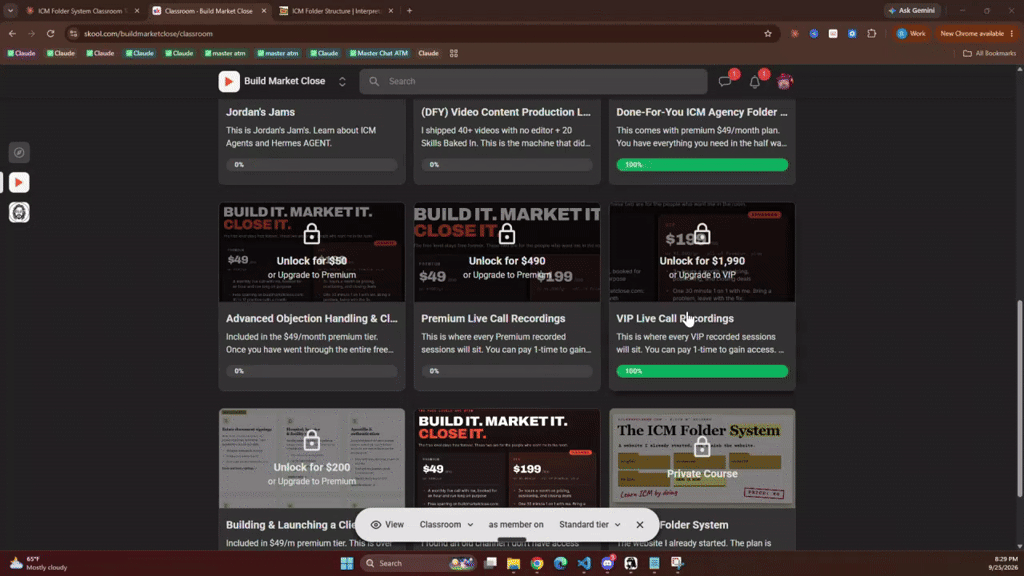The height and width of the screenshot is (576, 1024).
Task: Open Task View from the taskbar
Action: [x=490, y=563]
